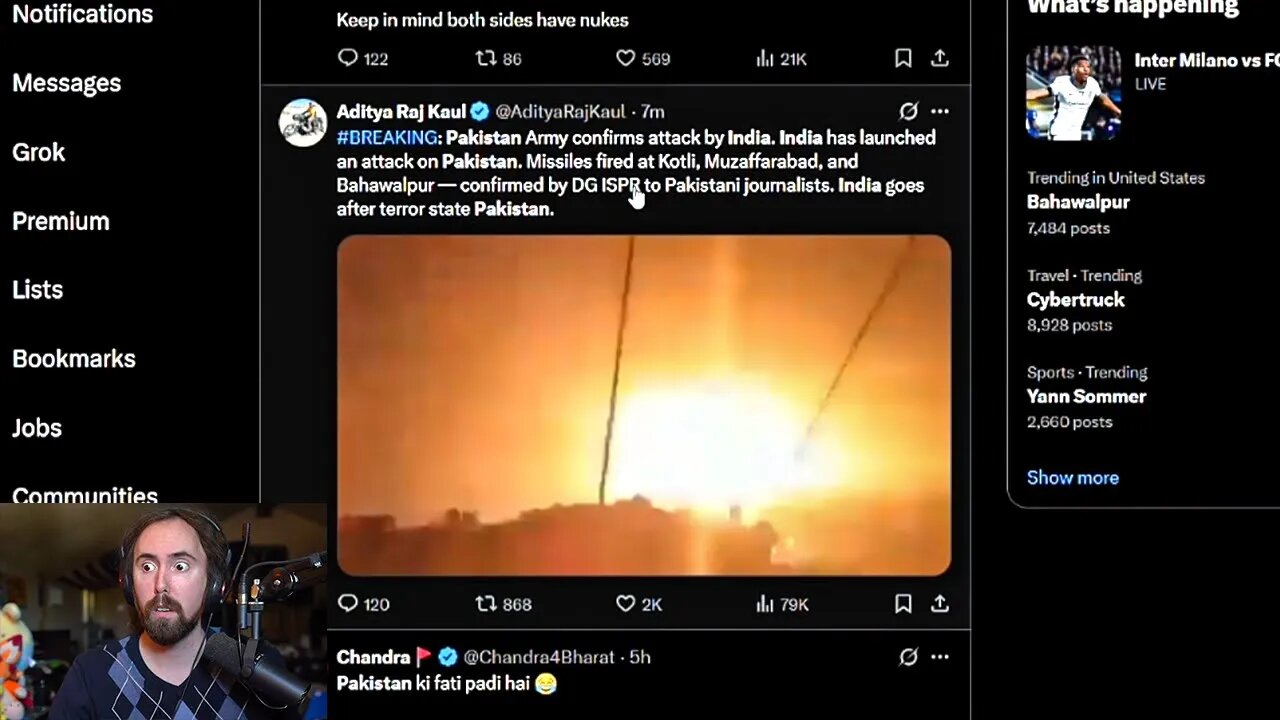The height and width of the screenshot is (720, 1280).
Task: Bookmark Aditya Raj Kaul's tweet
Action: pos(903,604)
